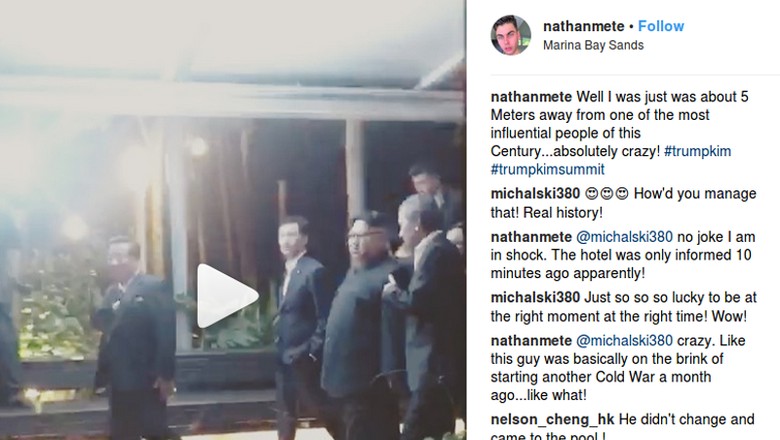Open nathanmete profile avatar
The width and height of the screenshot is (780, 440).
coord(510,35)
